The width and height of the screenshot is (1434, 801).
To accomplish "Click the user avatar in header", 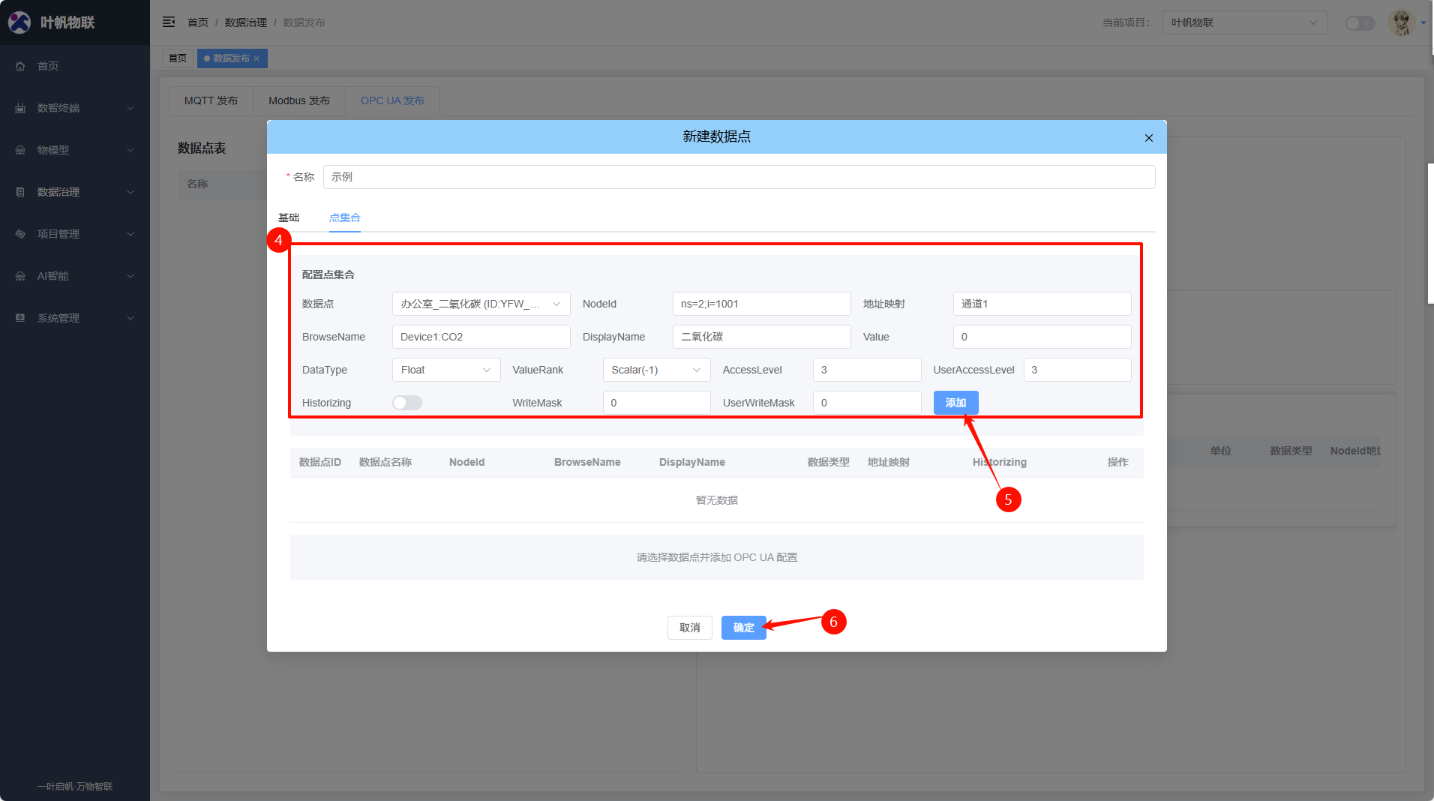I will pyautogui.click(x=1402, y=22).
